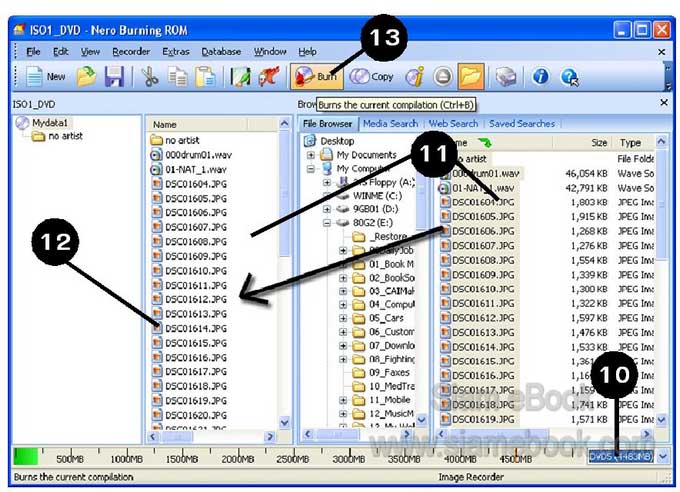
Task: Click browser file list scroll up arrow
Action: (x=661, y=141)
